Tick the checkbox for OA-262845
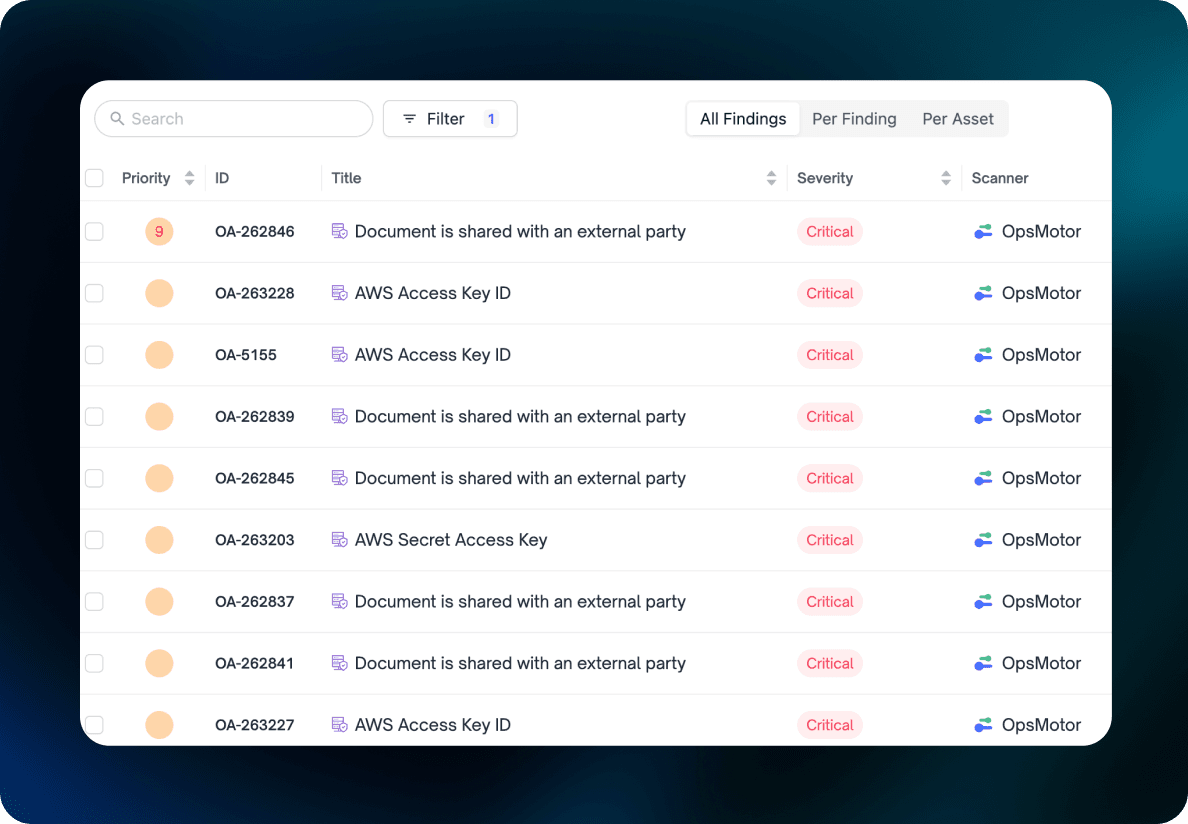1188x824 pixels. tap(95, 478)
